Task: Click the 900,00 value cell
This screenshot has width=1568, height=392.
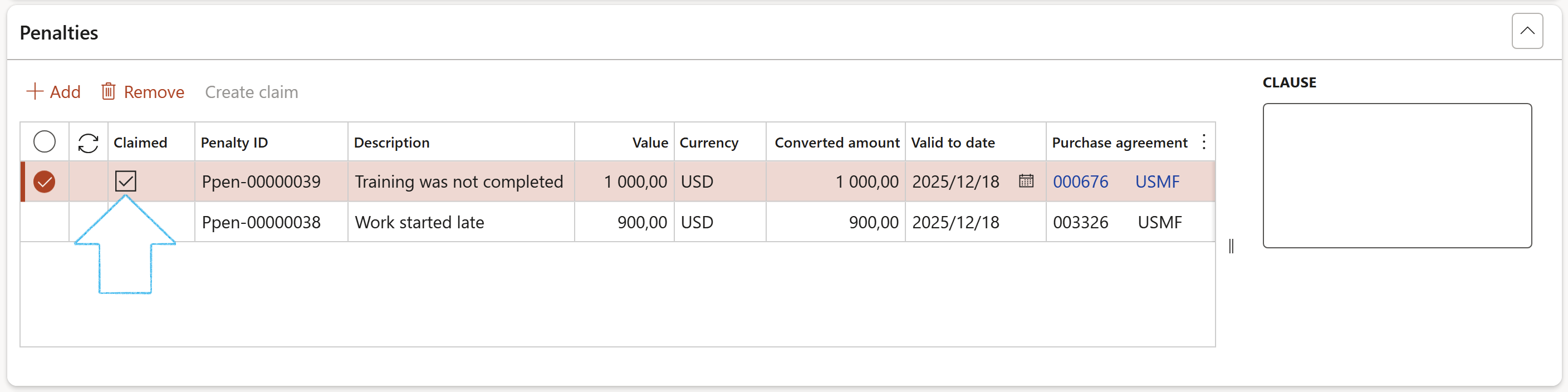Action: (641, 223)
